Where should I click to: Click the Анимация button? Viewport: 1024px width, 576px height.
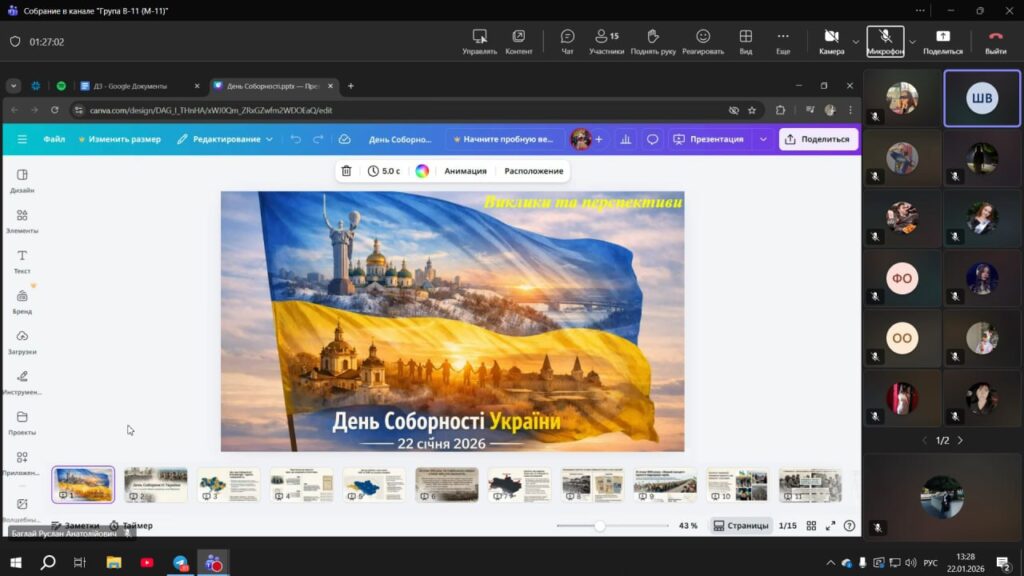click(465, 171)
